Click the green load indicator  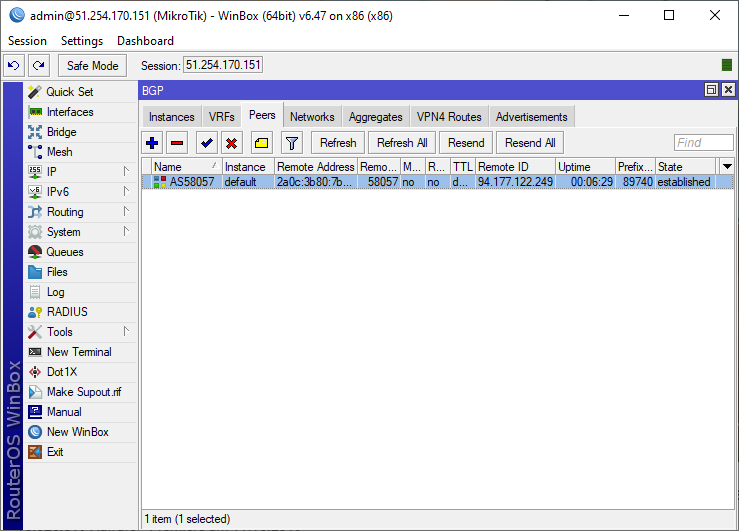click(726, 65)
